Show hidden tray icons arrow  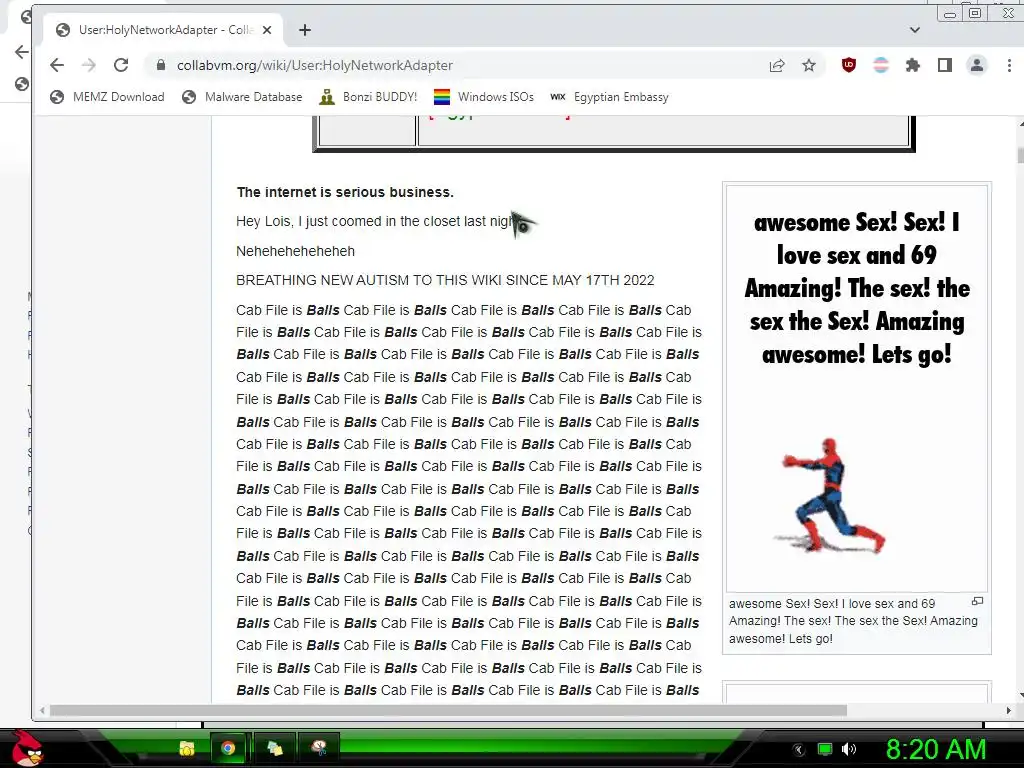point(797,750)
